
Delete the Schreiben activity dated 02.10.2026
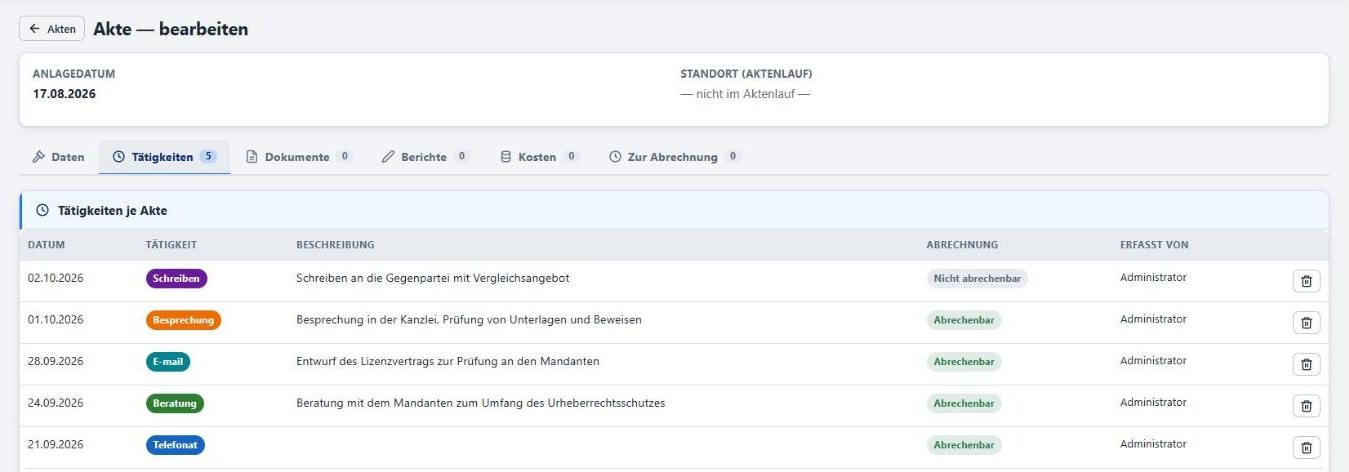[x=1306, y=281]
